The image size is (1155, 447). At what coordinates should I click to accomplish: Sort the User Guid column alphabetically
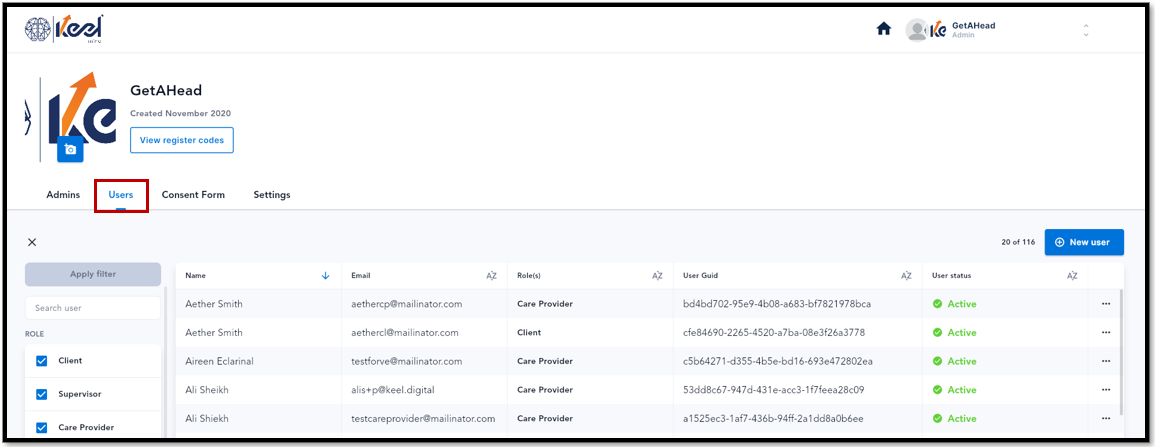coord(906,275)
